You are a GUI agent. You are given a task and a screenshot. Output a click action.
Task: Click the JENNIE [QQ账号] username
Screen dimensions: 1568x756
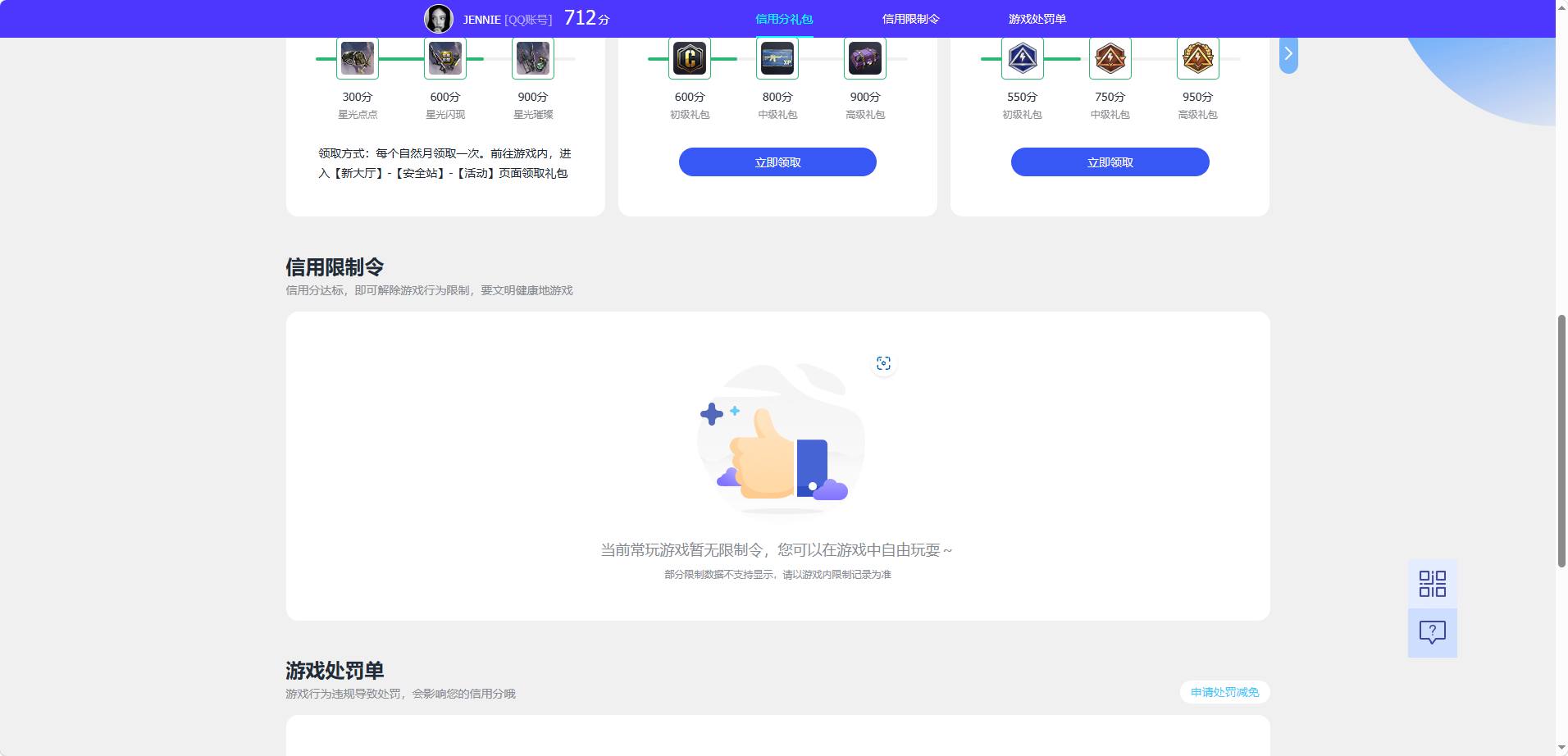pos(508,19)
